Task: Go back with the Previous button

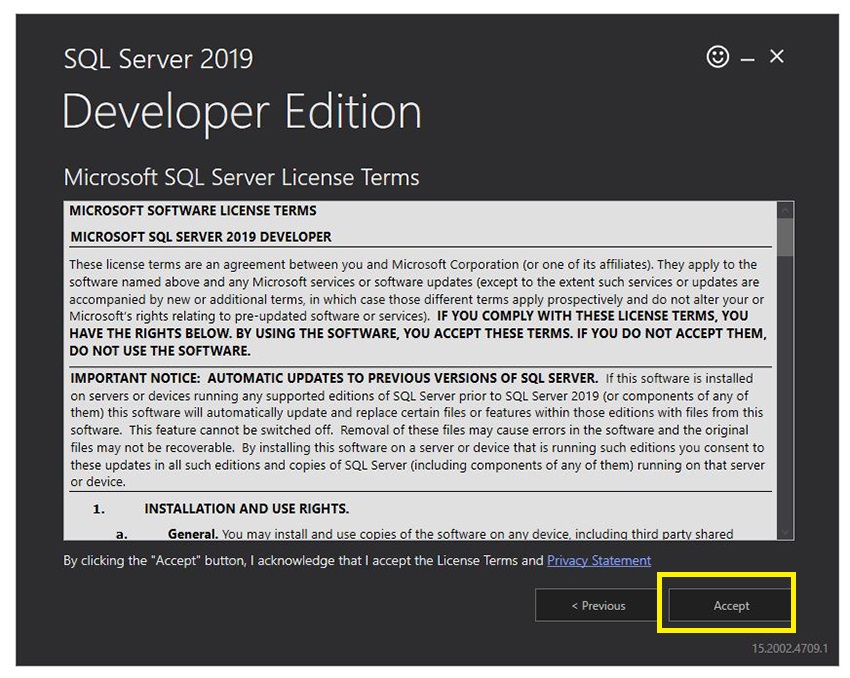Action: tap(598, 605)
